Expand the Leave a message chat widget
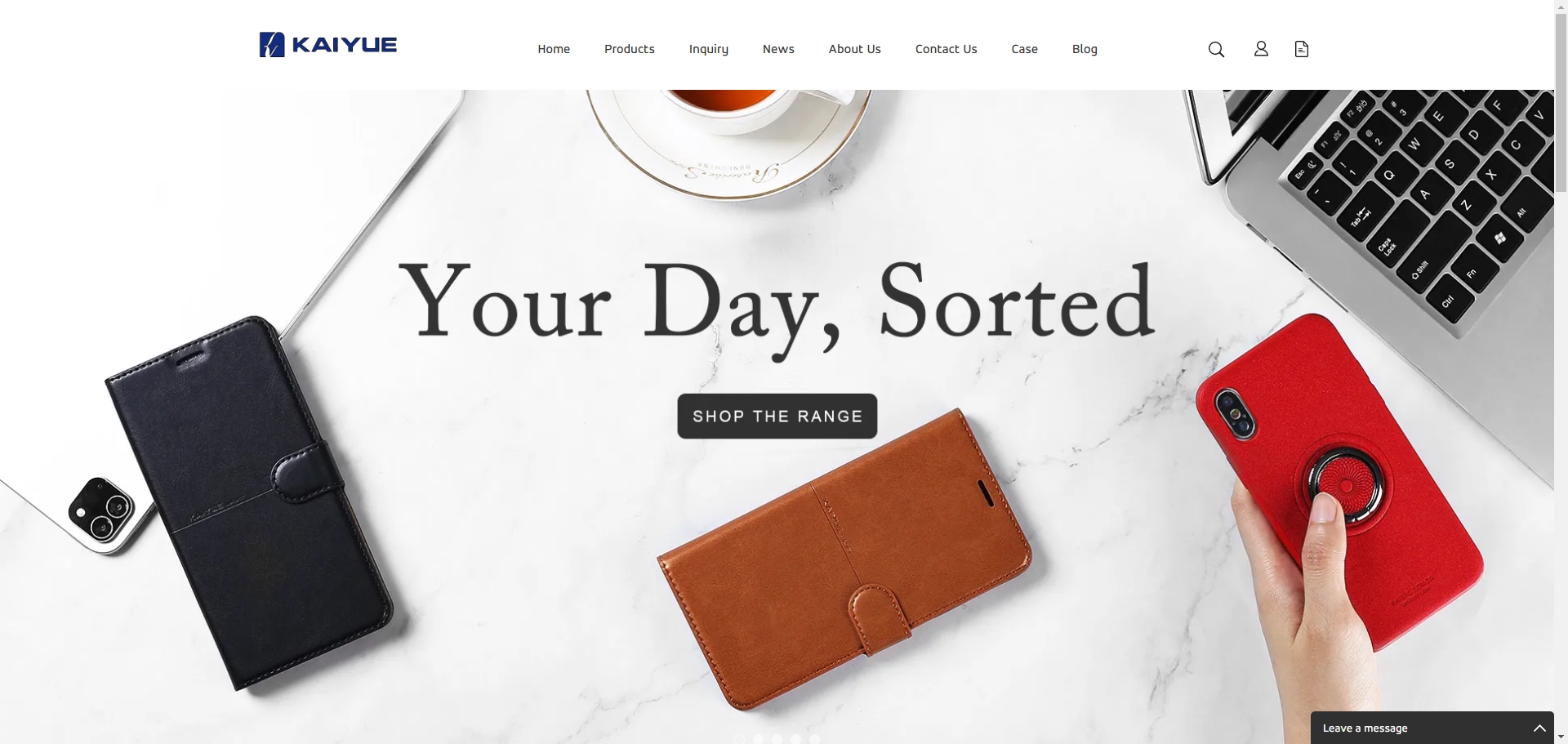 click(1432, 728)
